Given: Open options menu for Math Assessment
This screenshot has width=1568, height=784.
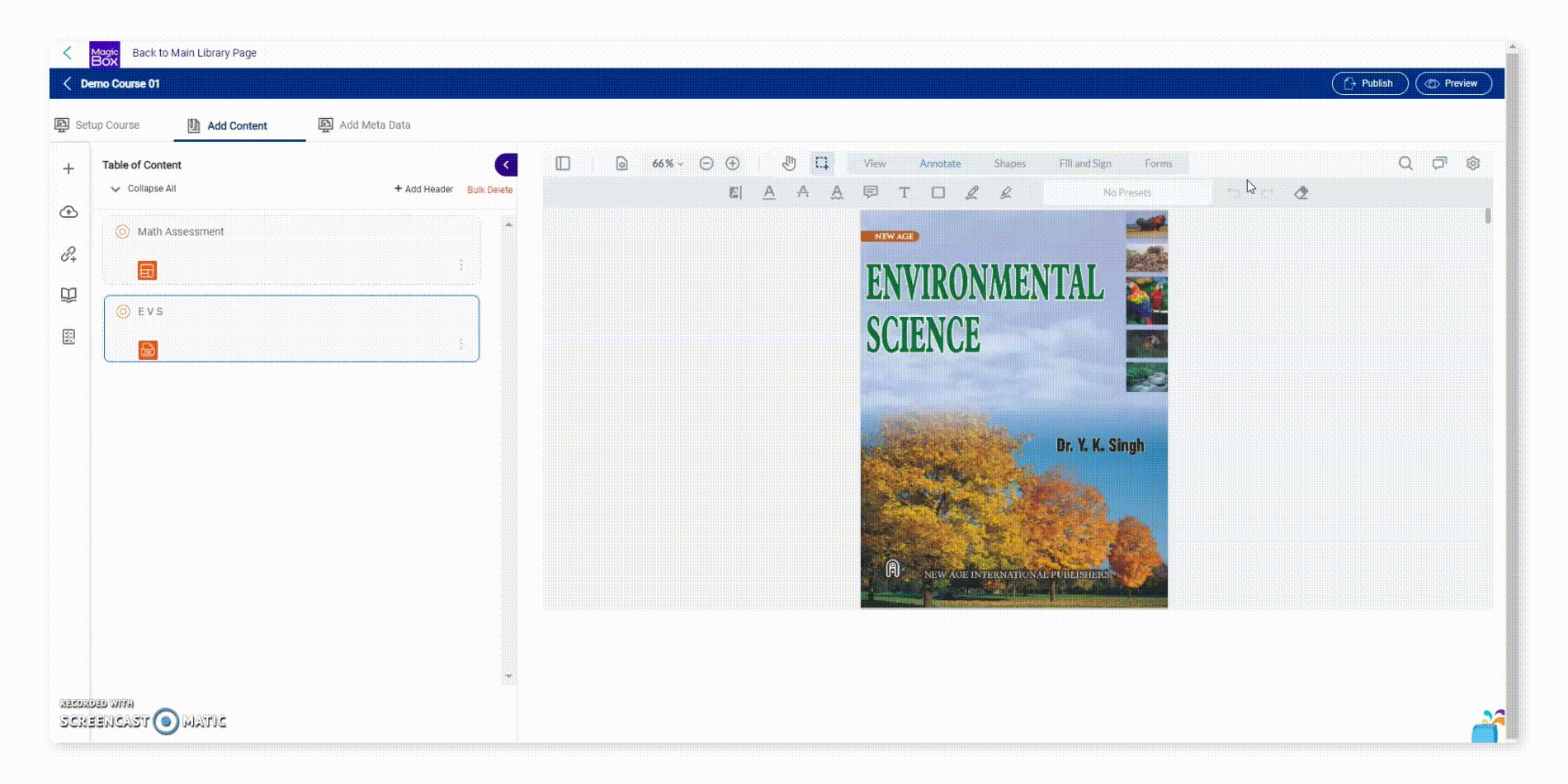Looking at the screenshot, I should click(461, 265).
